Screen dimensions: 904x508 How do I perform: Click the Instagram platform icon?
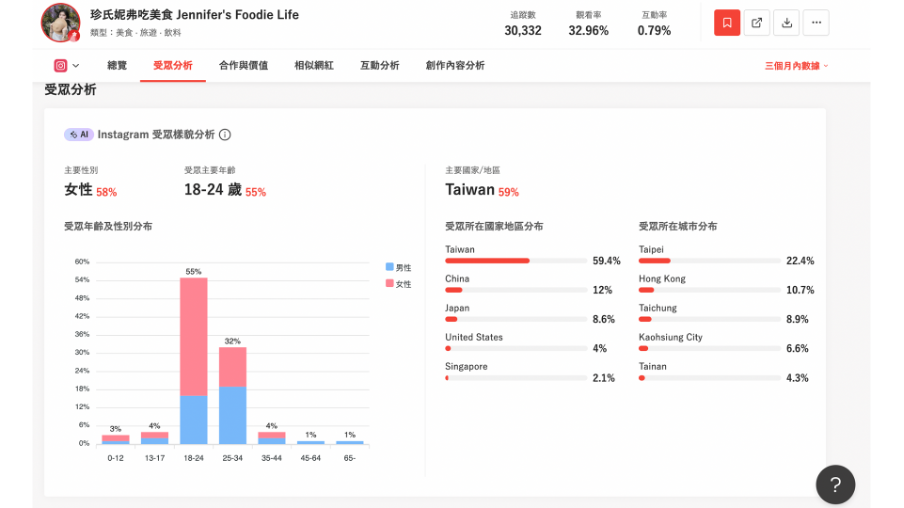click(61, 66)
